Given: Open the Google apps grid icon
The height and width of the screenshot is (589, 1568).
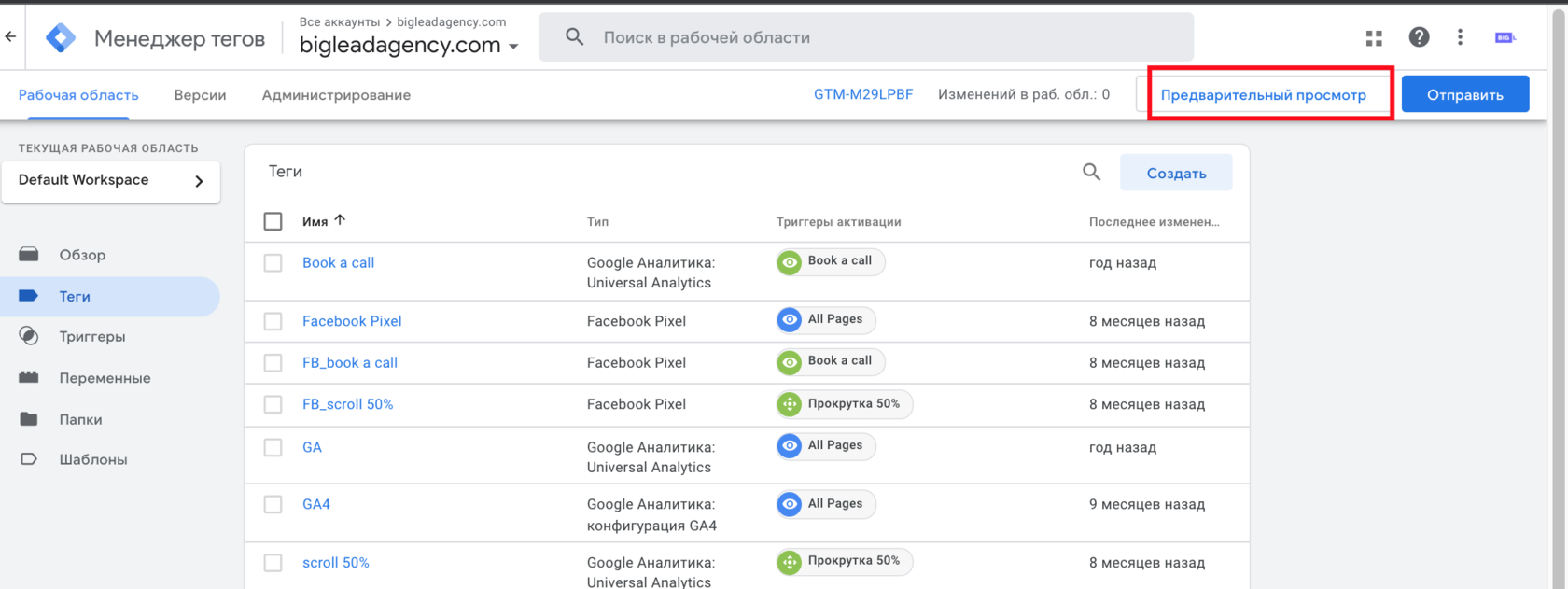Looking at the screenshot, I should click(1374, 38).
